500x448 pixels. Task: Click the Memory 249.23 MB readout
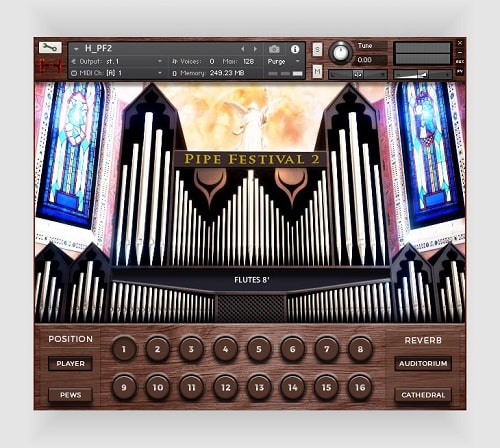point(227,73)
